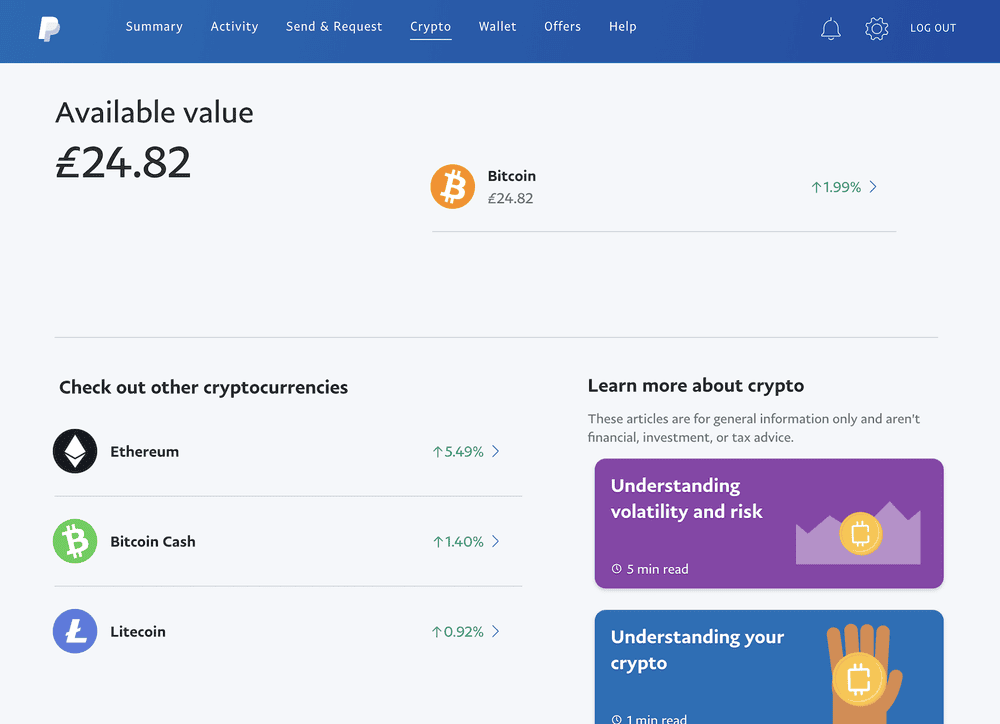The image size is (1000, 724).
Task: Click the £24.82 value under Bitcoin
Action: point(510,198)
